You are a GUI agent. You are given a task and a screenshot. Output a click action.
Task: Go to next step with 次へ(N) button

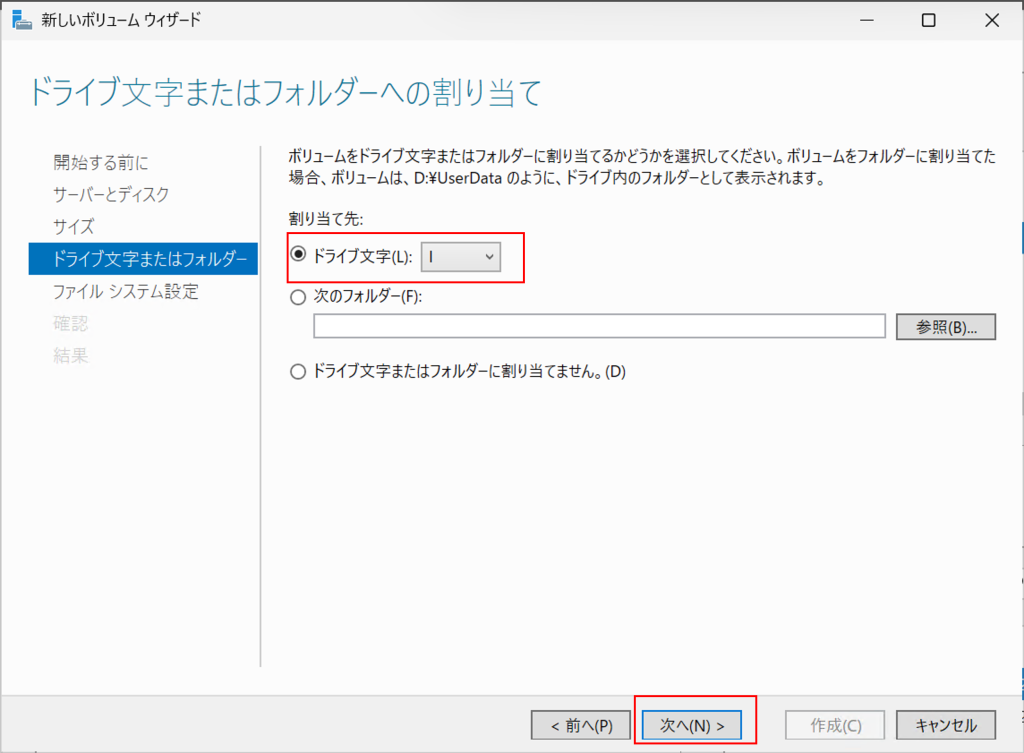pos(692,725)
